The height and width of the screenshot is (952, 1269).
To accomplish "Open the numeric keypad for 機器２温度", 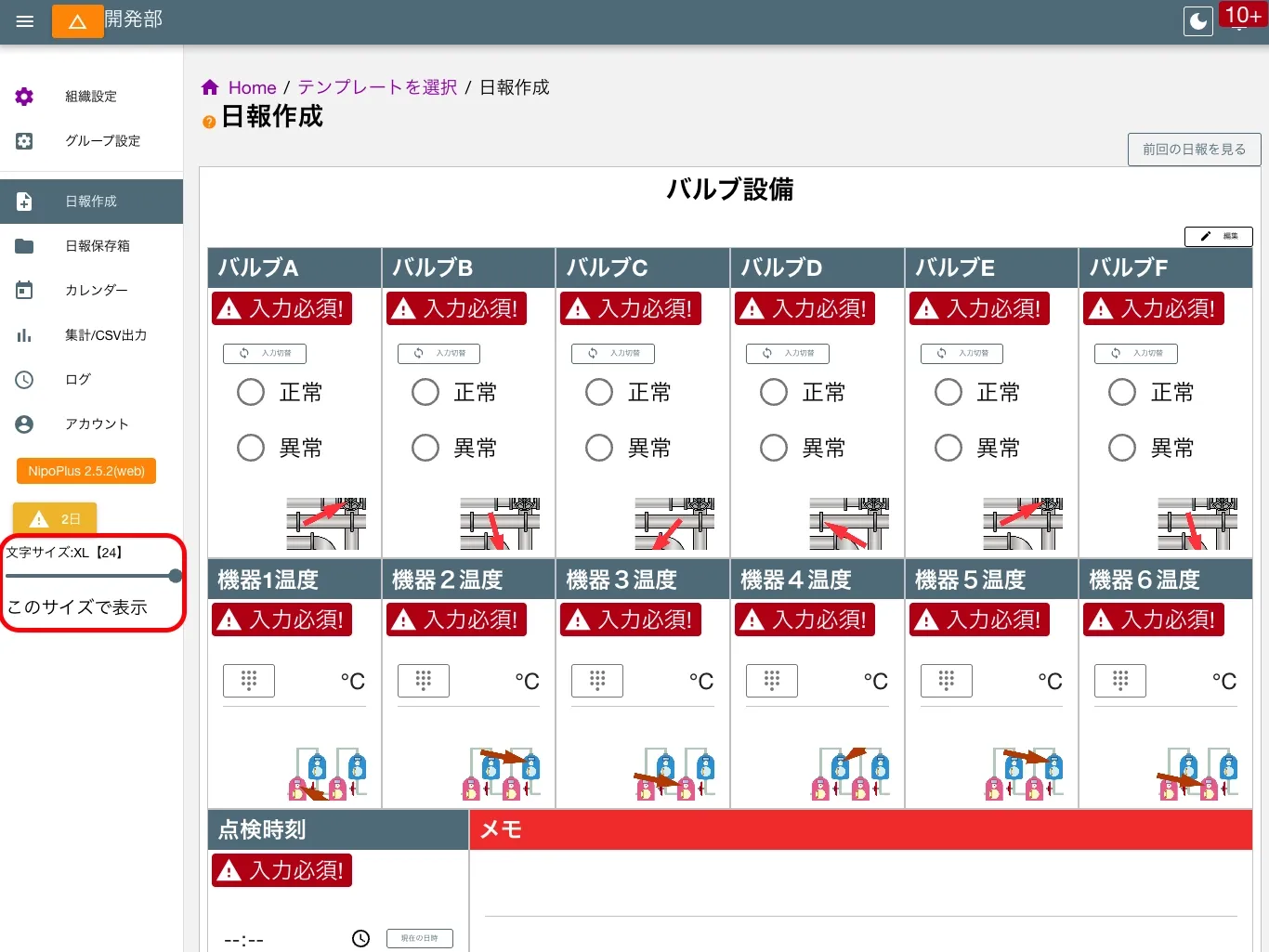I will point(424,681).
